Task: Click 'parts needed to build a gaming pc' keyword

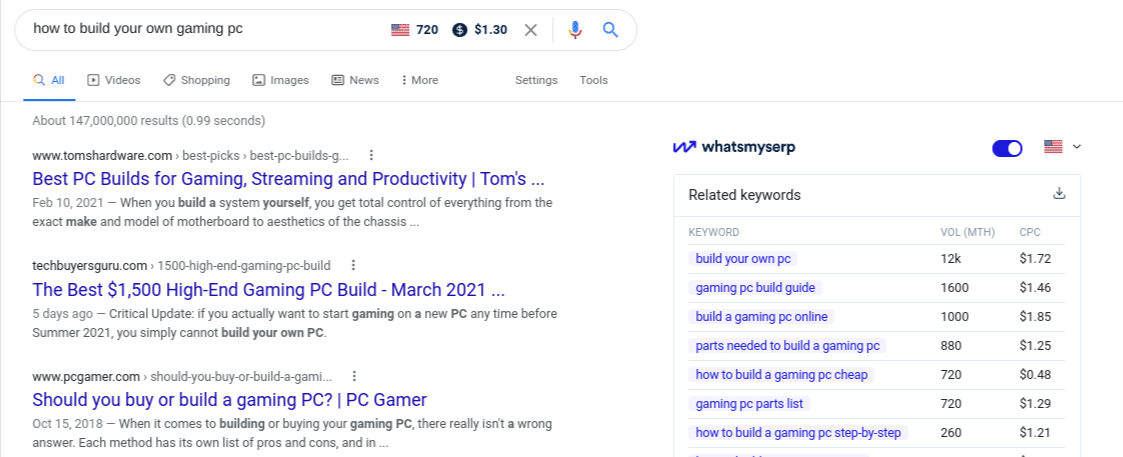Action: click(788, 346)
